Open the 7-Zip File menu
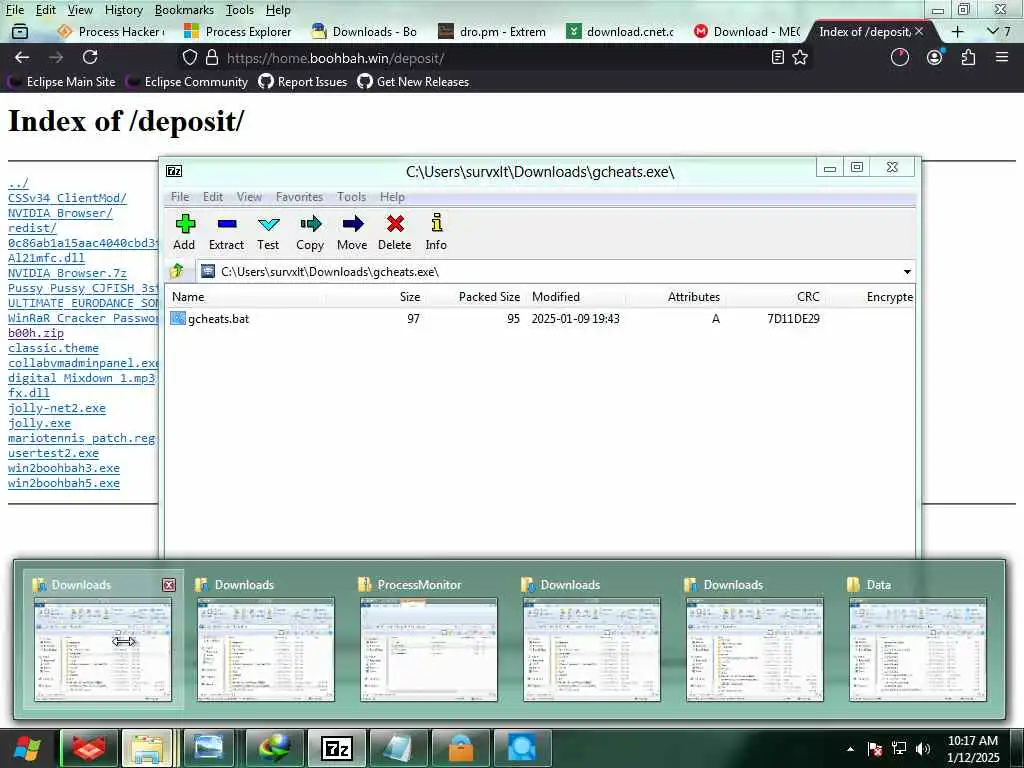Viewport: 1024px width, 768px height. click(x=180, y=197)
